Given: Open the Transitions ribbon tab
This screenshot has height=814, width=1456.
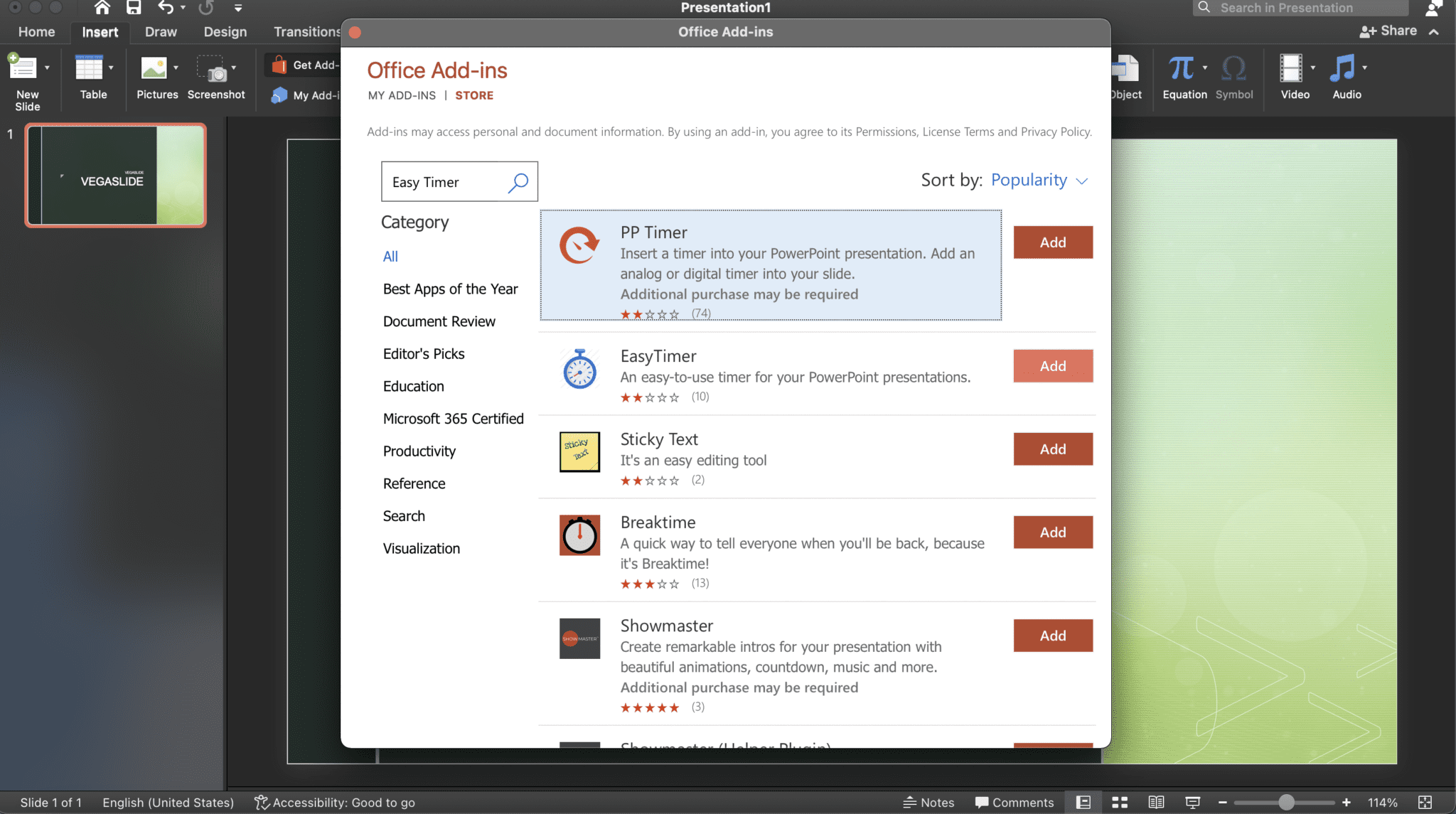Looking at the screenshot, I should tap(305, 31).
